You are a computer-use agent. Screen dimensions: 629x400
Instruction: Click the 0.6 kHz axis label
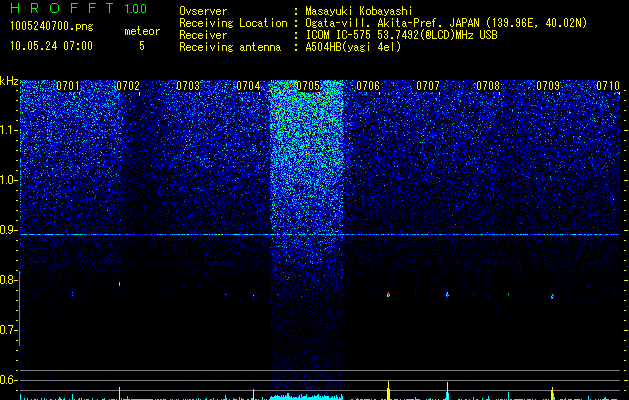pyautogui.click(x=9, y=380)
